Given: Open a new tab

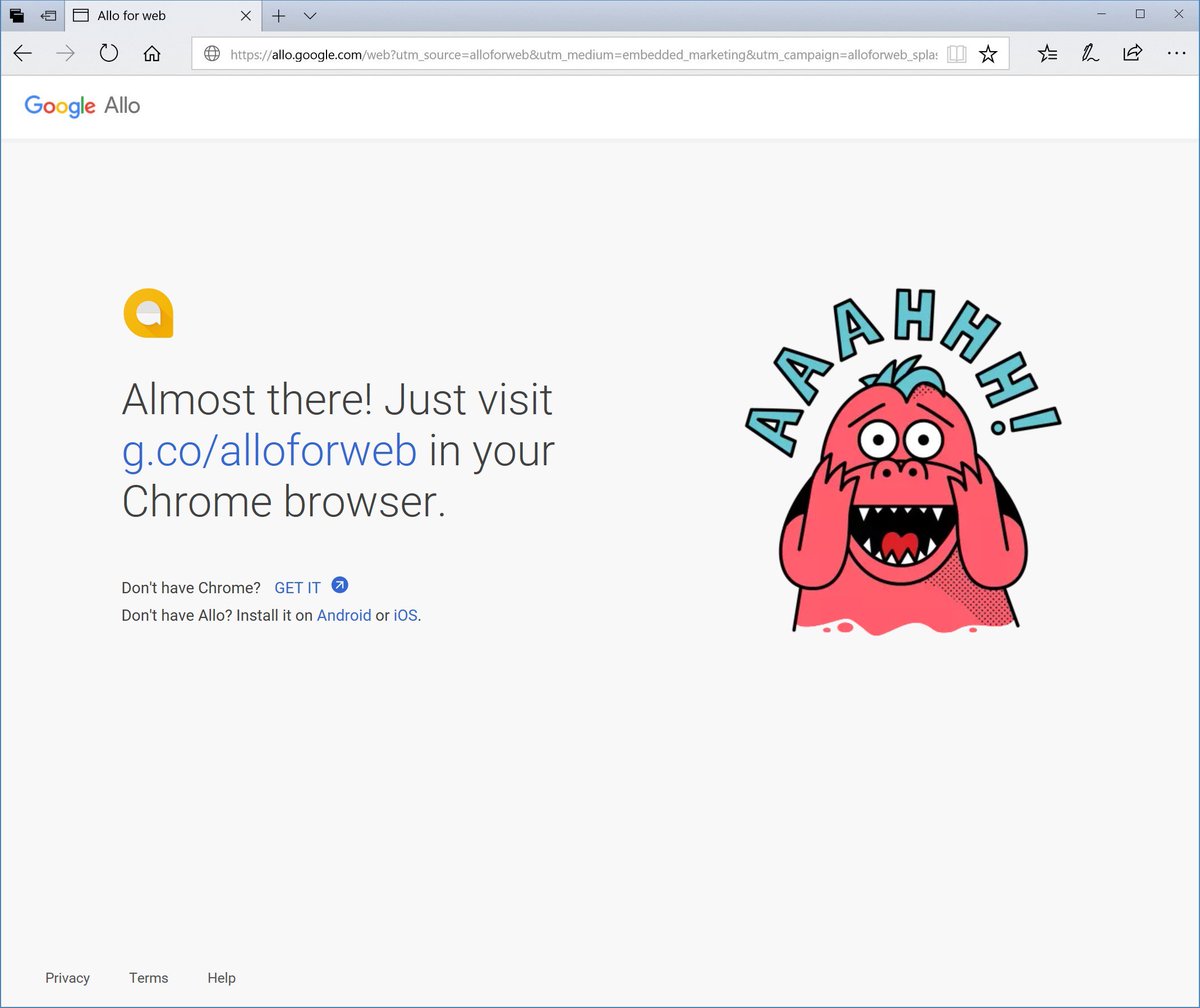Looking at the screenshot, I should tap(279, 16).
